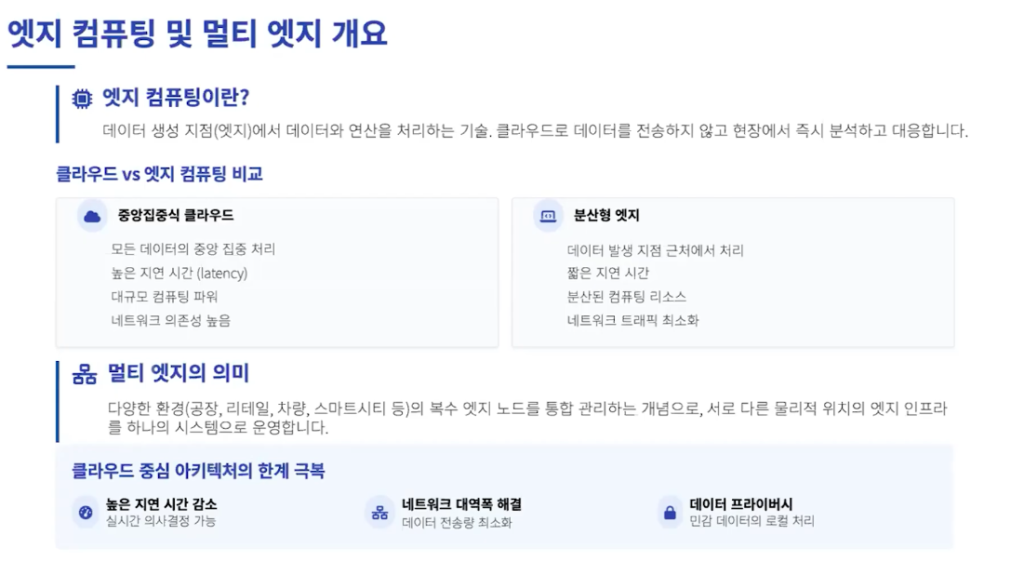Select the main title 엣지 컴퓨팅 및 멀티 엣지 개요

[x=197, y=33]
